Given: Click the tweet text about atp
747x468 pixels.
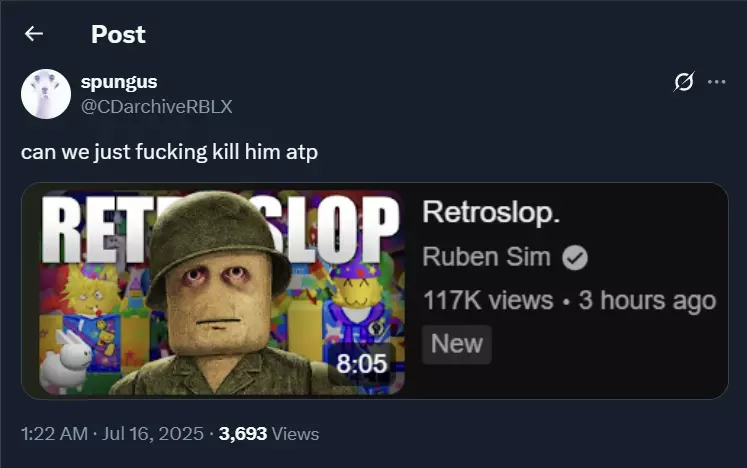Looking at the screenshot, I should tap(169, 153).
